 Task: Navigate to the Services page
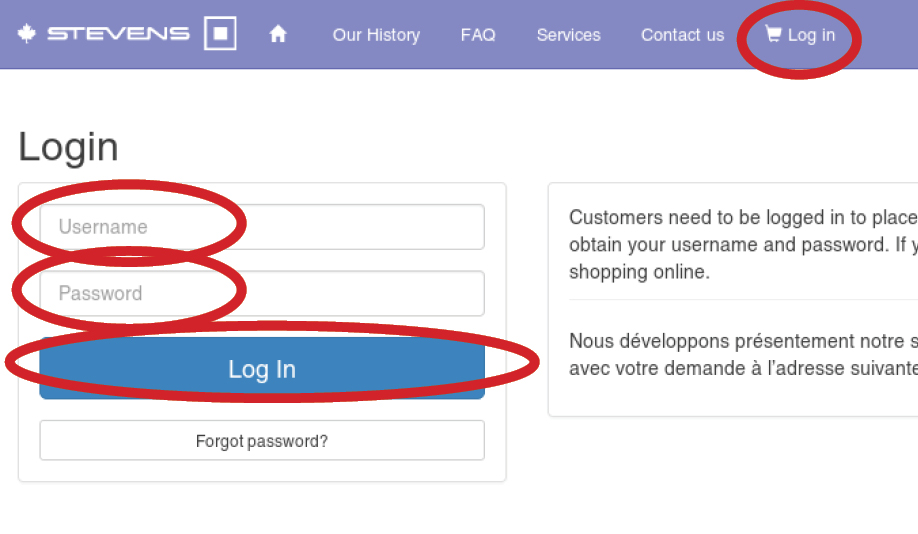pyautogui.click(x=568, y=35)
